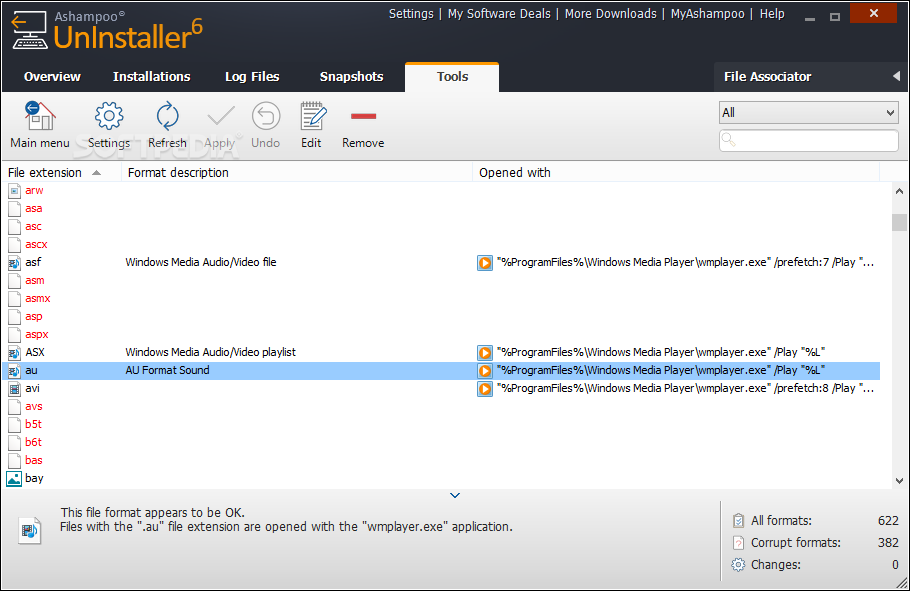Open More Downloads link
The width and height of the screenshot is (910, 591).
[x=611, y=14]
